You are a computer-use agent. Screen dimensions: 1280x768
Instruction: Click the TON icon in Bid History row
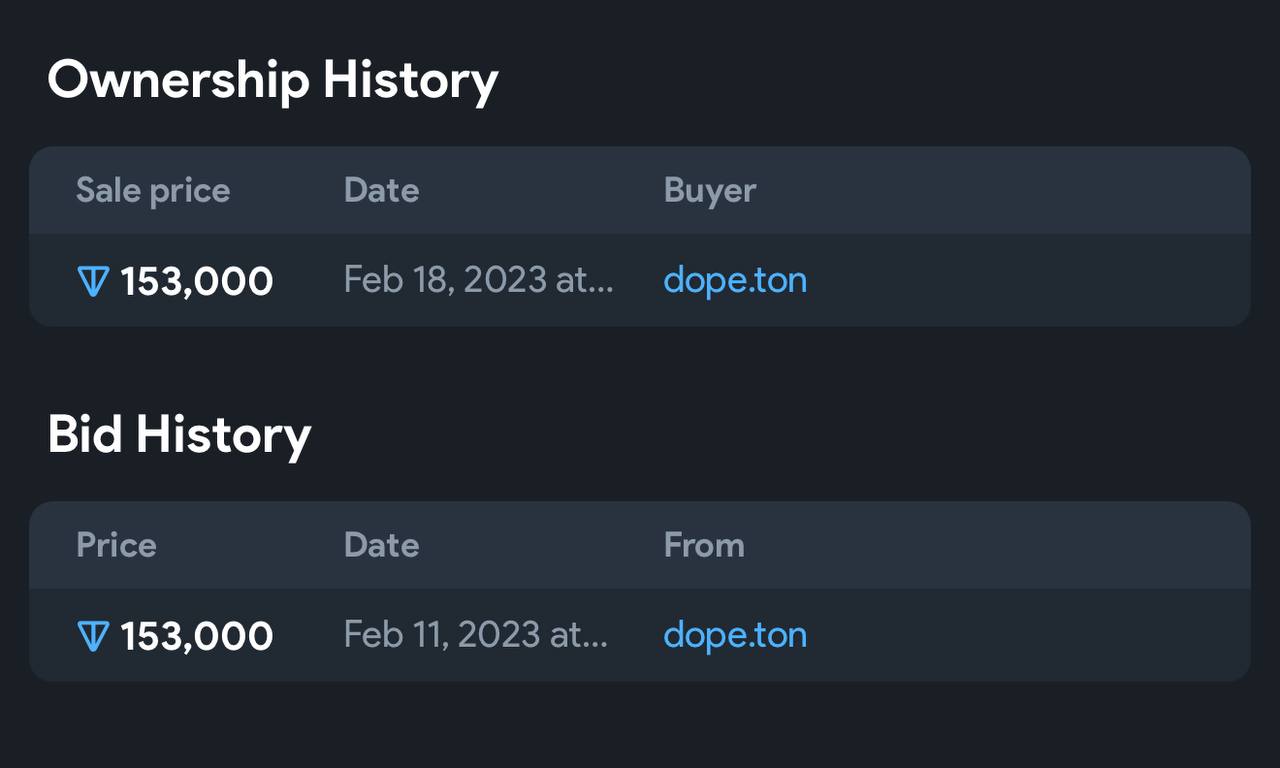point(92,636)
